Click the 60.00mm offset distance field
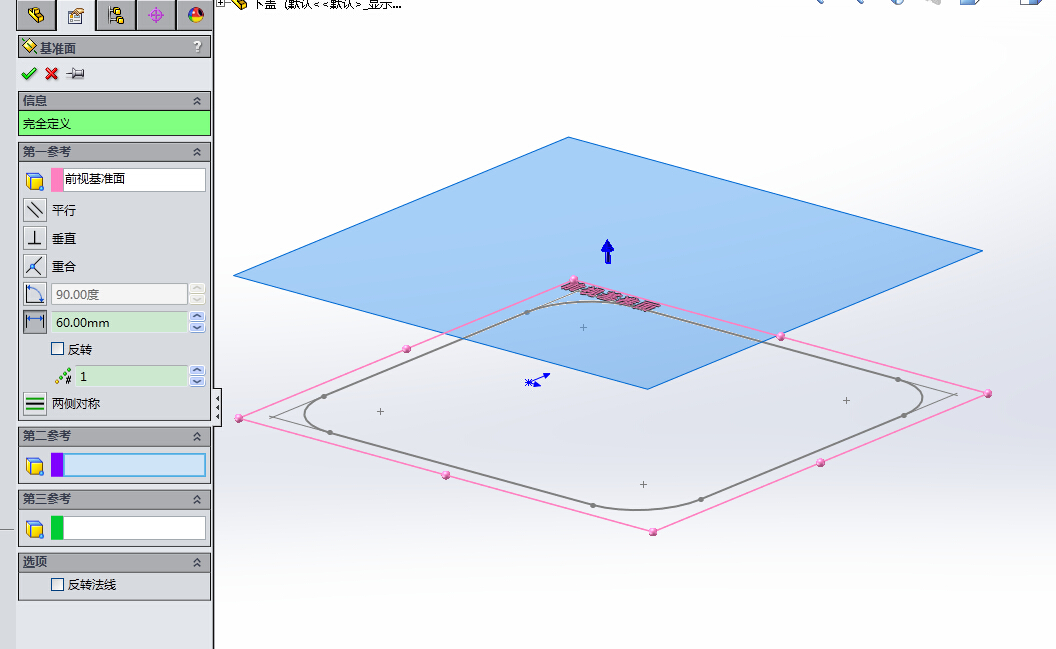This screenshot has height=649, width=1056. [119, 322]
